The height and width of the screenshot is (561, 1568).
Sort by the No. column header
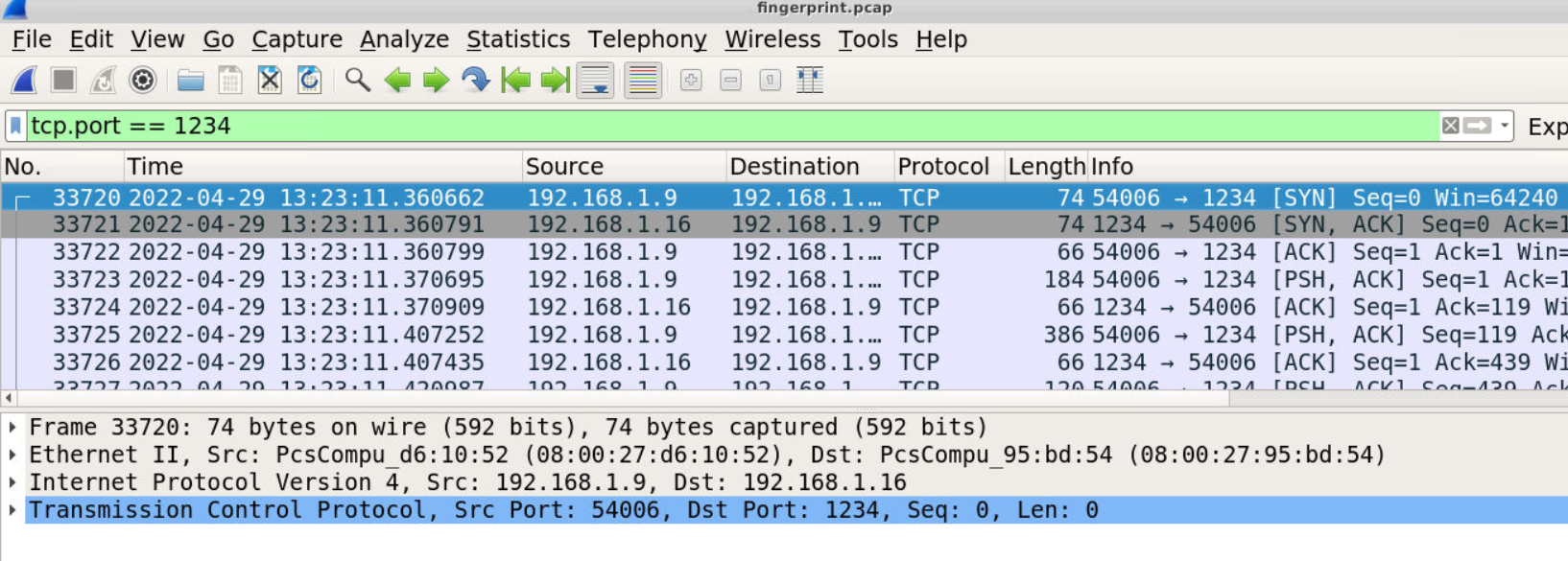pyautogui.click(x=61, y=166)
